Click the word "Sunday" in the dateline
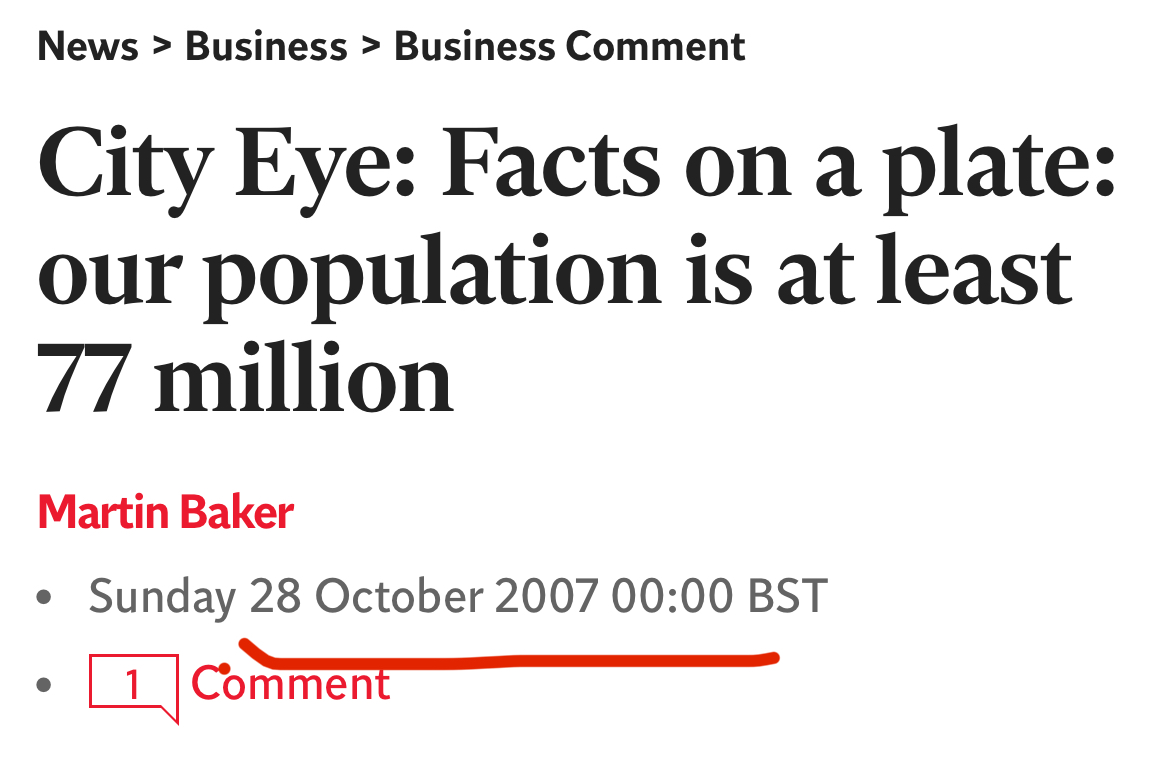Screen dimensions: 1170x760 point(162,598)
